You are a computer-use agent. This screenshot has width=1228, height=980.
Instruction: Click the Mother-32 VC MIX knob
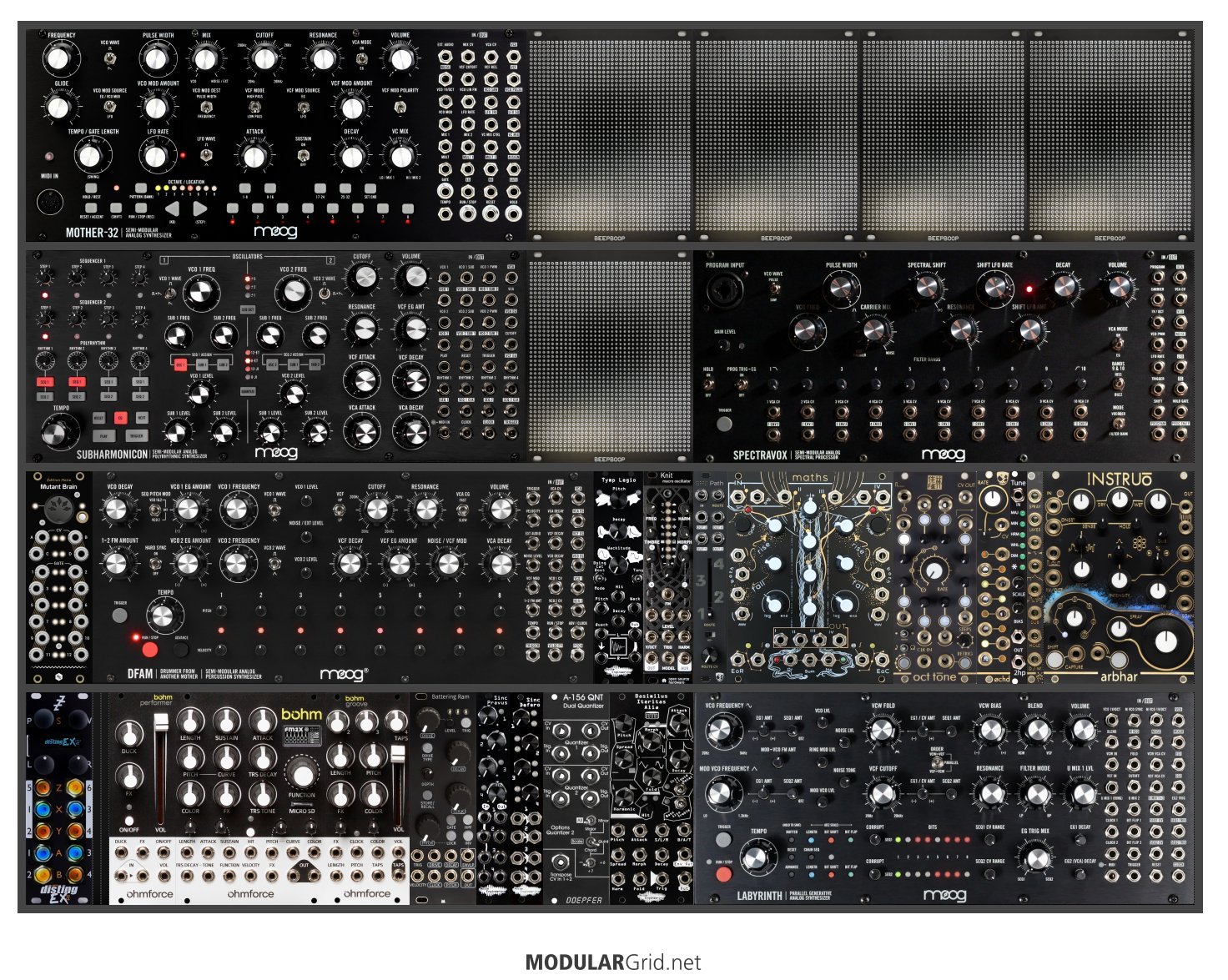400,156
